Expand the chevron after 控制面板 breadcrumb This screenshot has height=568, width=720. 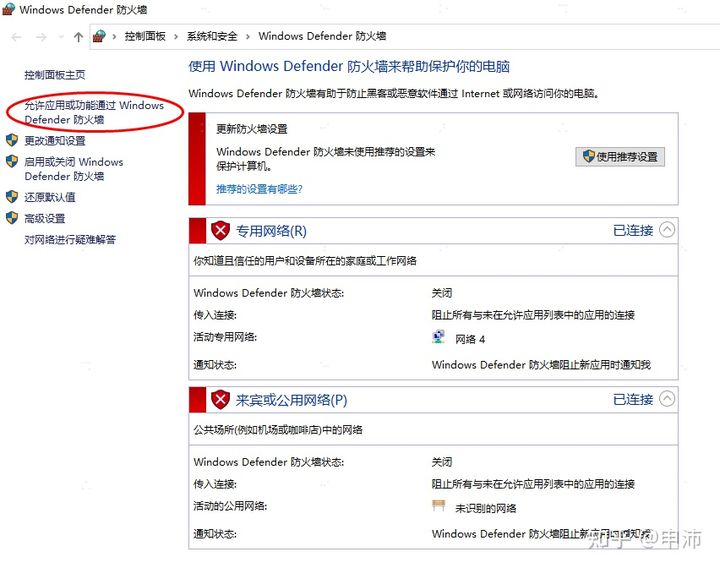pos(175,37)
